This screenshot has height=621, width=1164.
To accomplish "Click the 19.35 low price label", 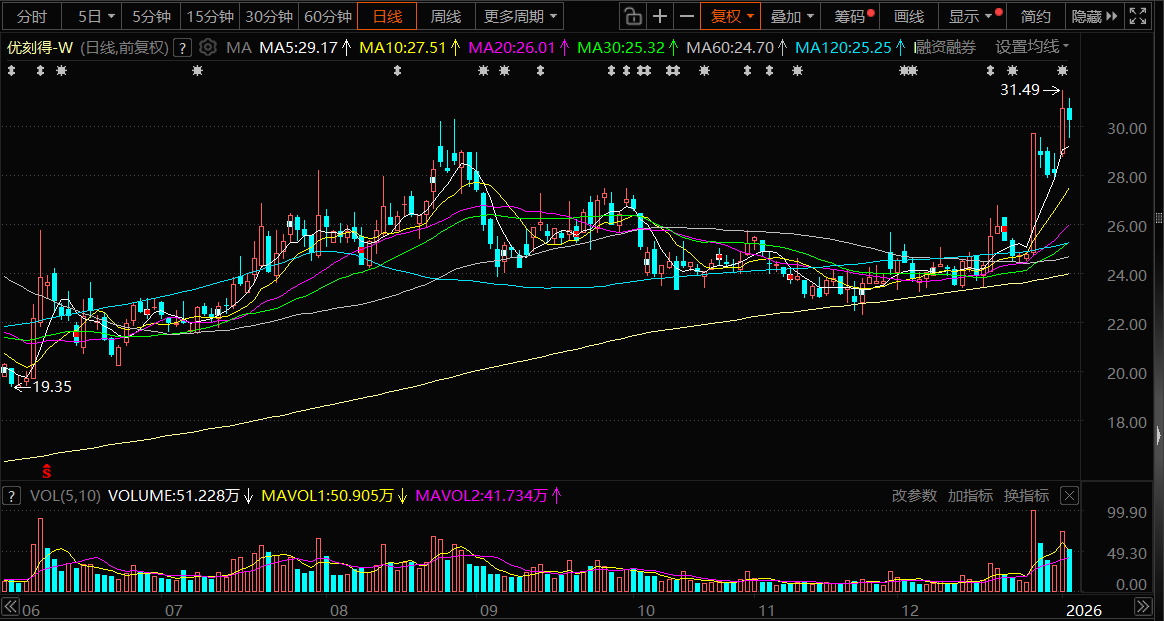I will click(x=52, y=387).
